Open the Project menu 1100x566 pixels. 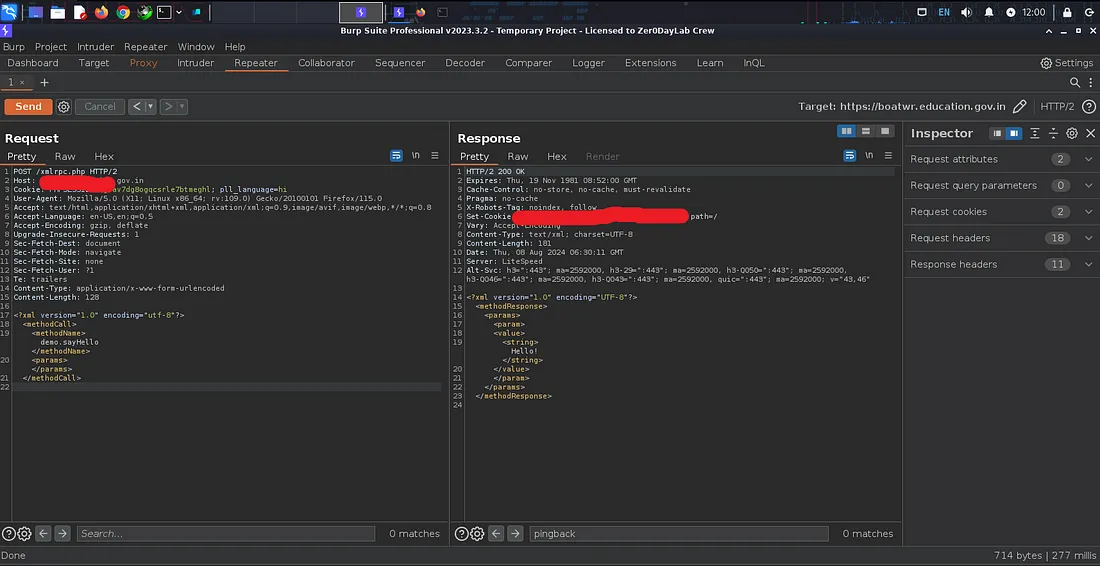point(51,46)
